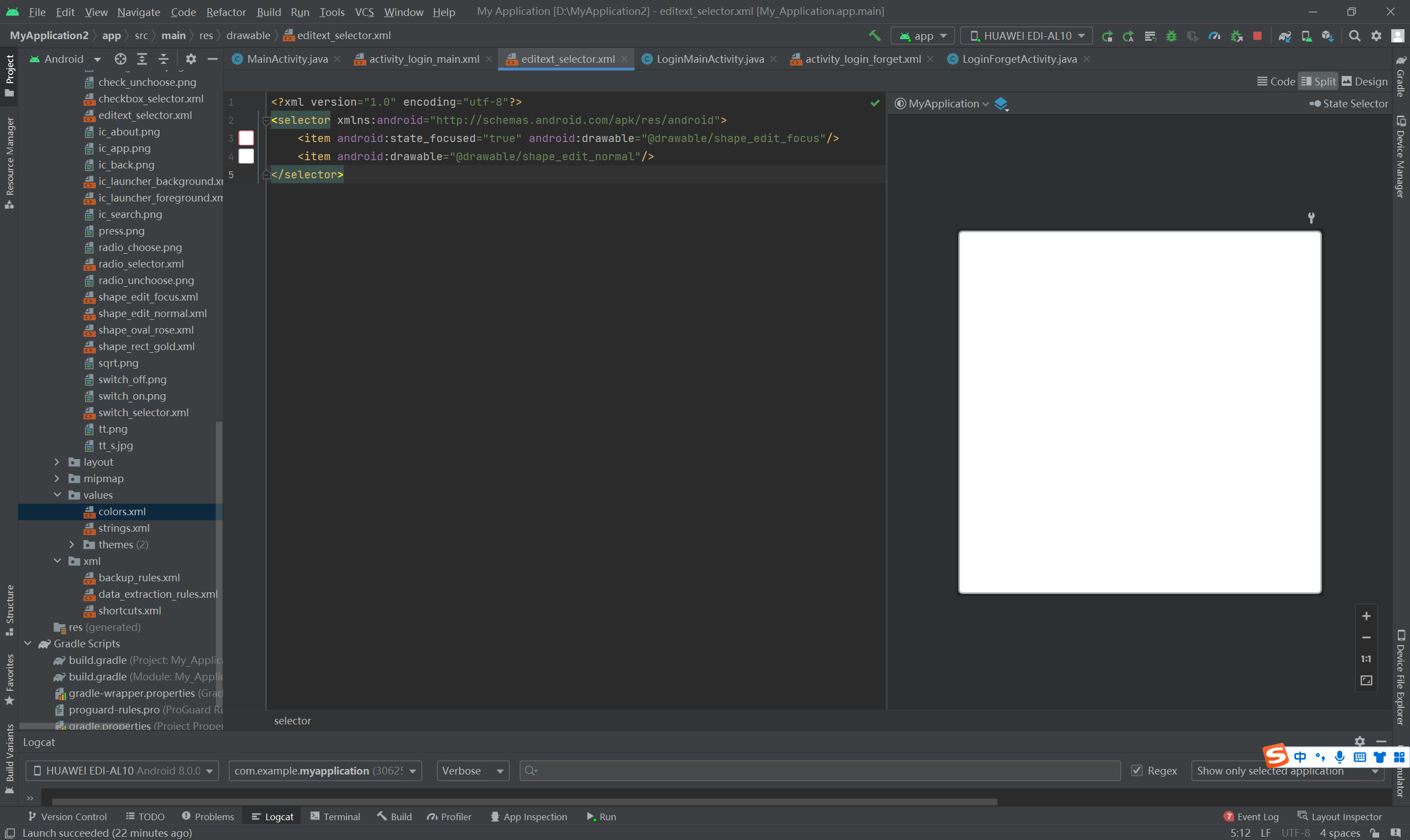Open SDK Manager cube icon
This screenshot has height=840, width=1410.
(x=1327, y=36)
